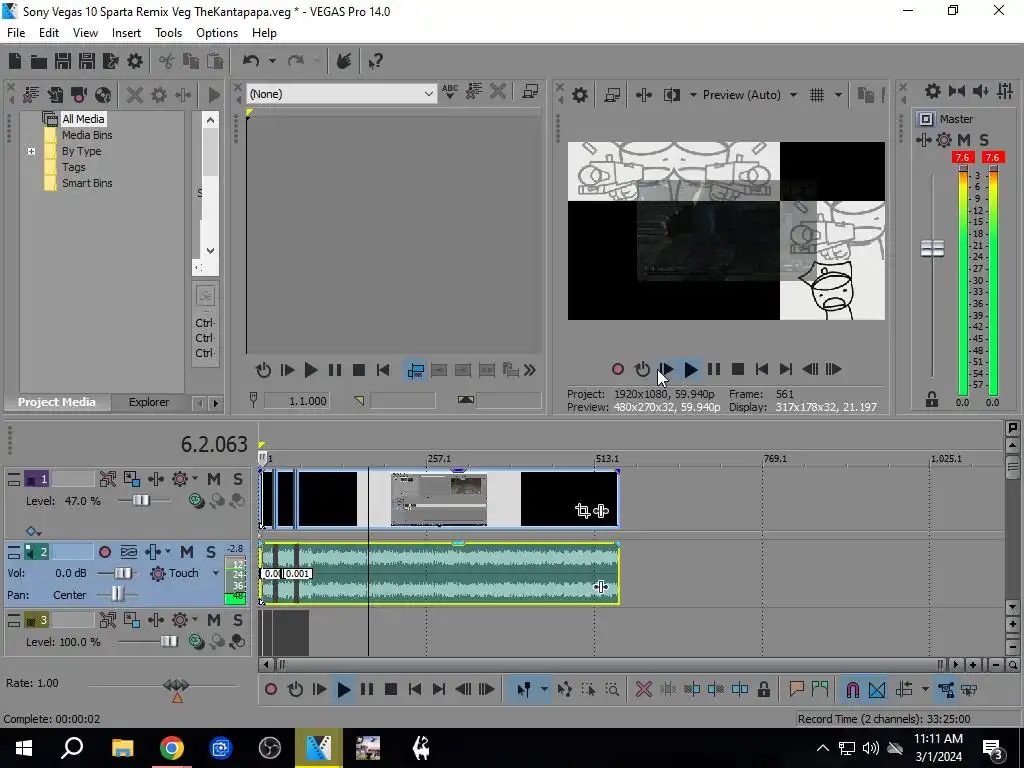Open the File menu
The image size is (1024, 768).
(x=16, y=33)
